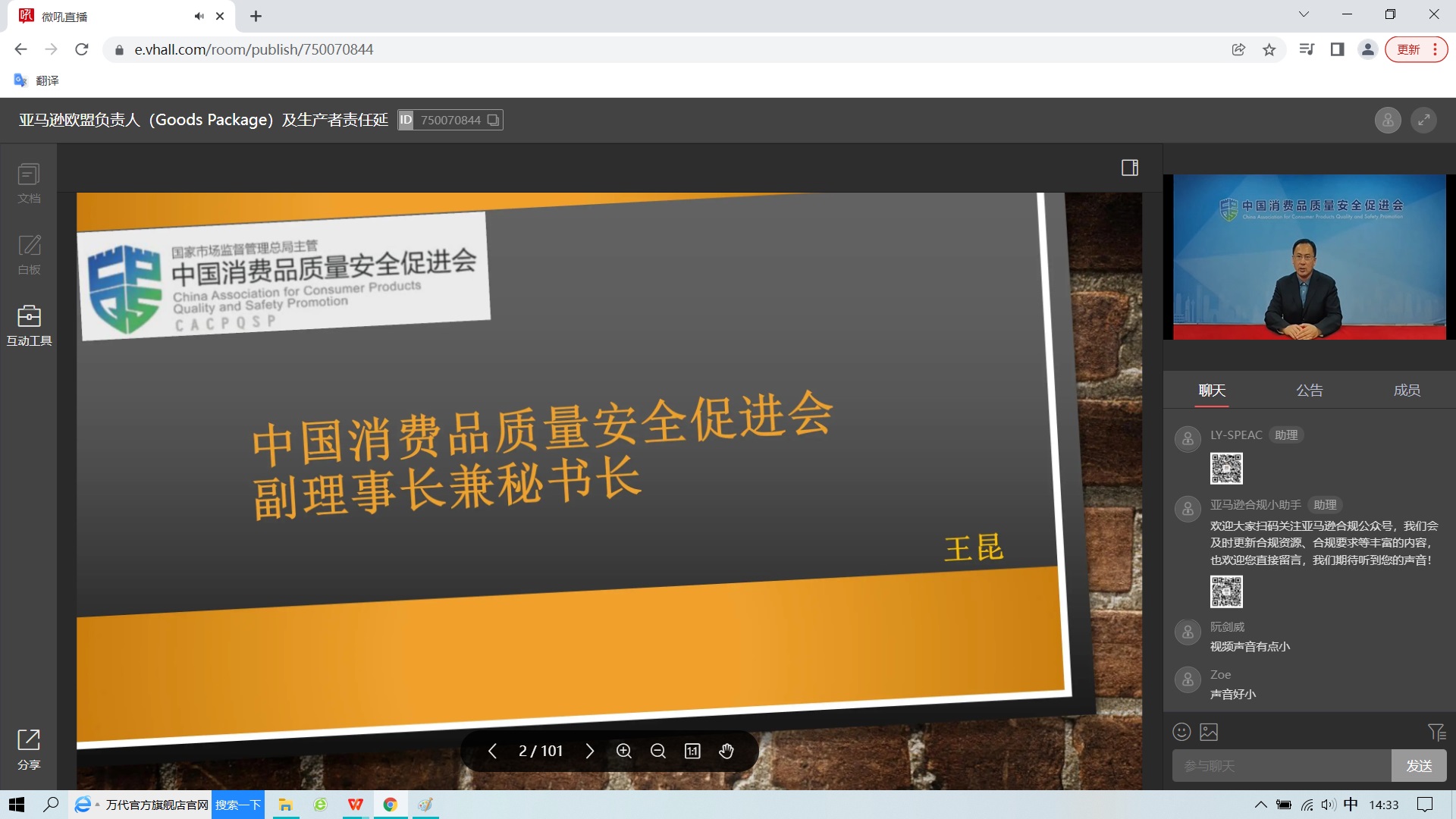Viewport: 1456px width, 819px height.
Task: Click the 参与聊天 chat input field
Action: [1282, 766]
